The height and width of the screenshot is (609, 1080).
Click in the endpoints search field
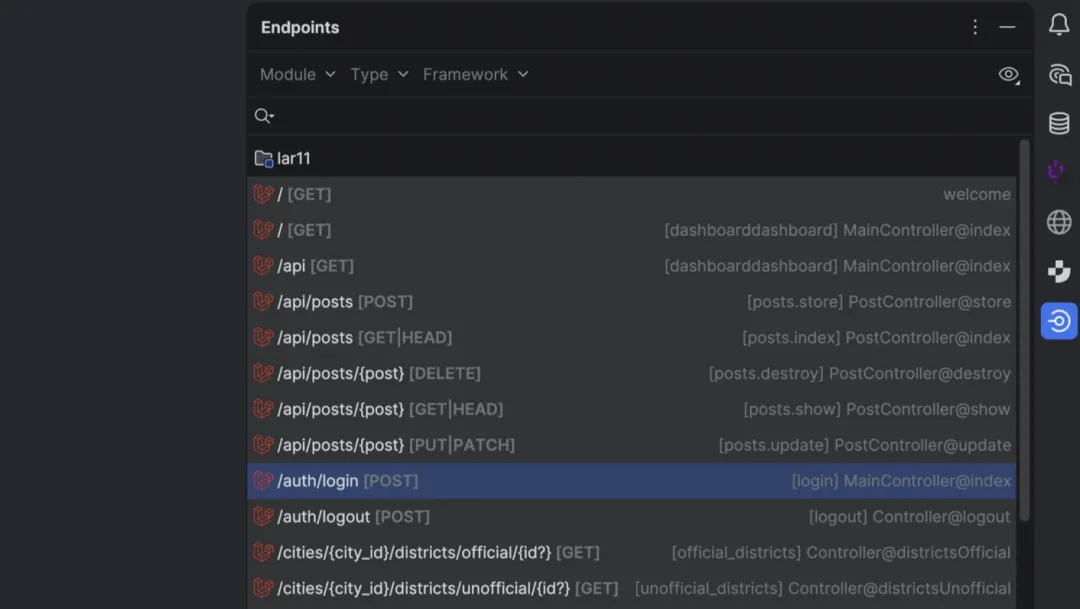[640, 116]
